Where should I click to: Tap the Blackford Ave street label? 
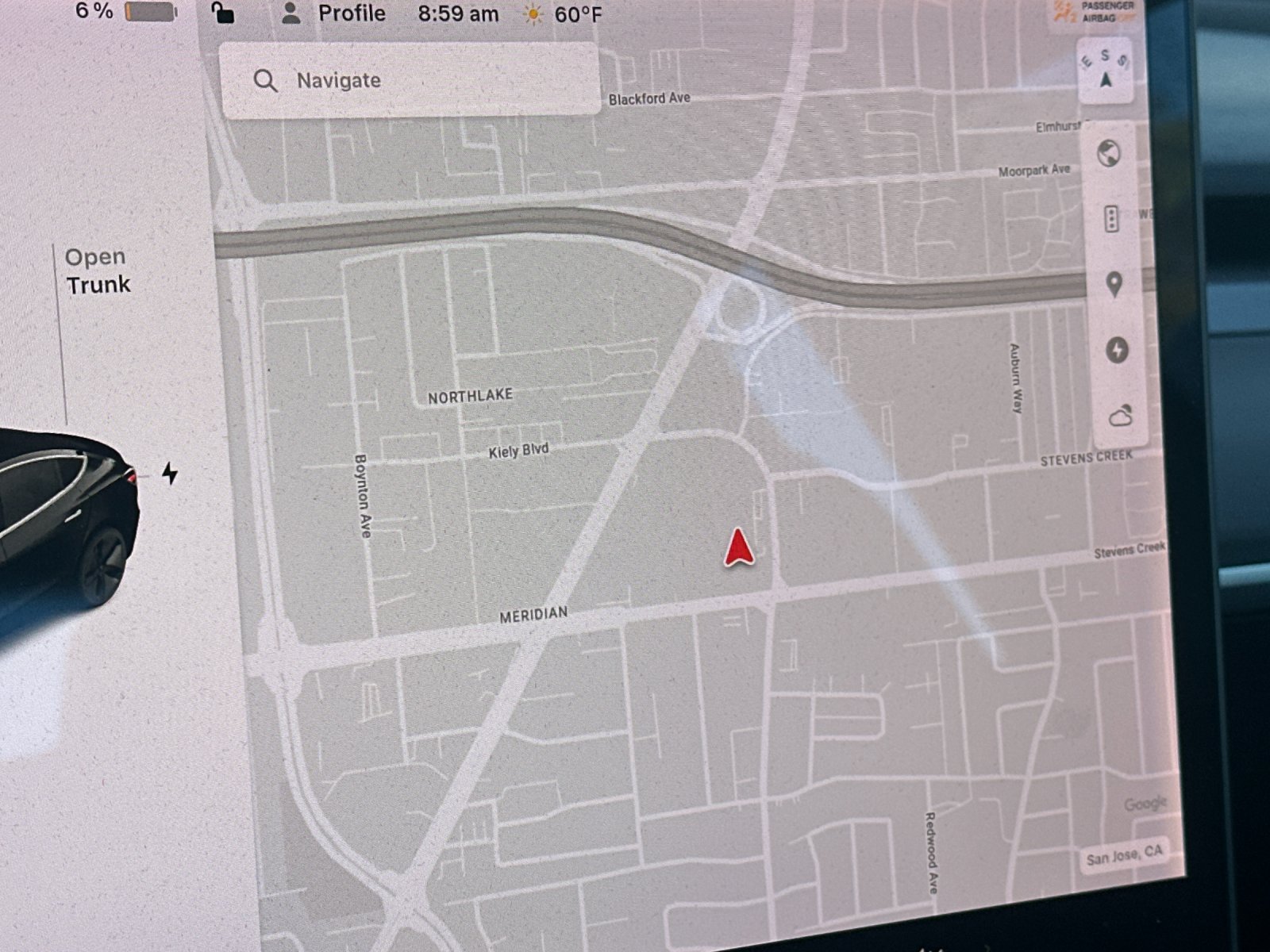[x=649, y=99]
